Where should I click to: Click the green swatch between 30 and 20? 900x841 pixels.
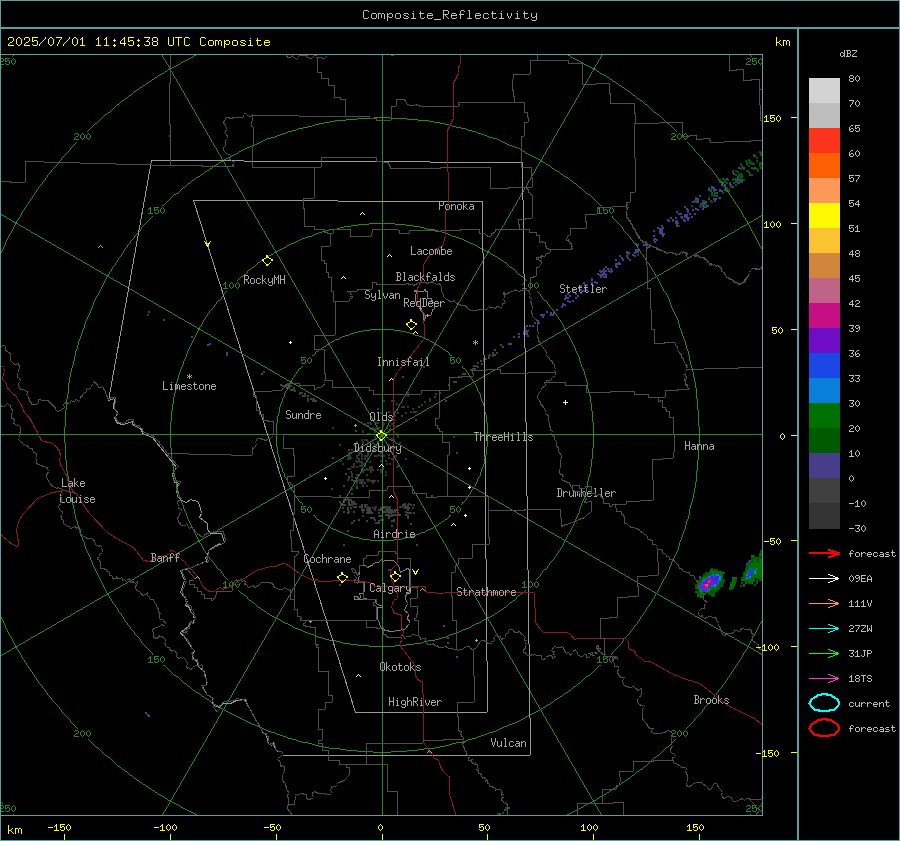click(824, 416)
